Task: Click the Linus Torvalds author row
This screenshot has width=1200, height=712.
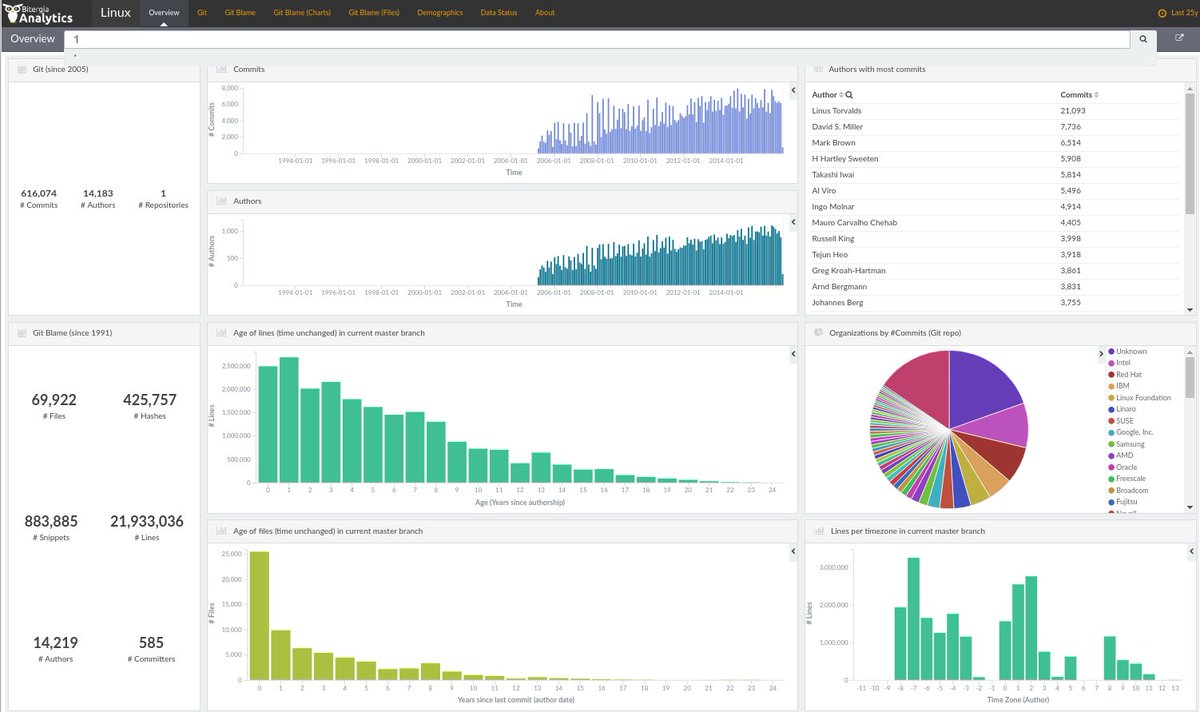Action: [x=995, y=111]
